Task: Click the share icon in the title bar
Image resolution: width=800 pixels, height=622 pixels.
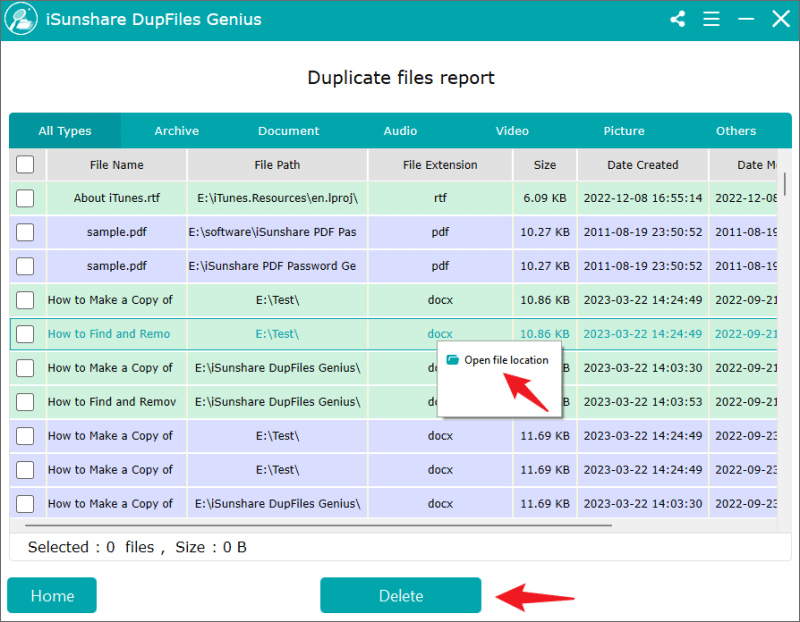Action: tap(677, 18)
